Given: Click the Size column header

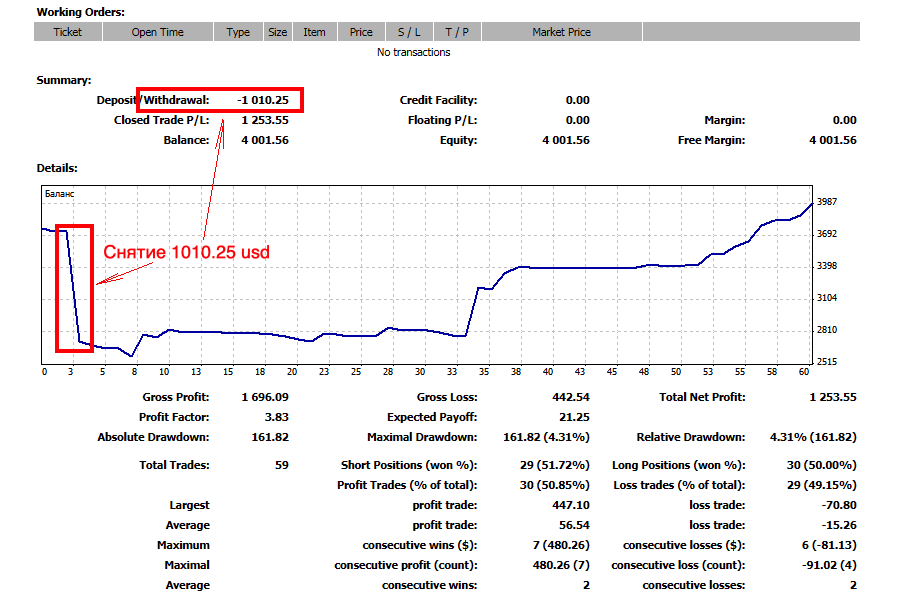Looking at the screenshot, I should point(277,32).
